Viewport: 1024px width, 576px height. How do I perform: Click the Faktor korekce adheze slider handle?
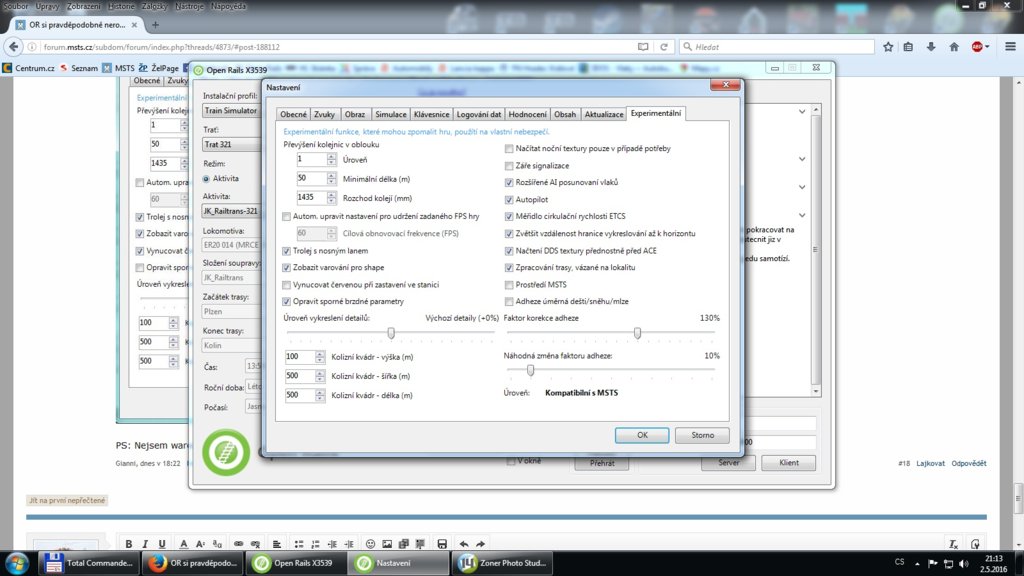637,333
